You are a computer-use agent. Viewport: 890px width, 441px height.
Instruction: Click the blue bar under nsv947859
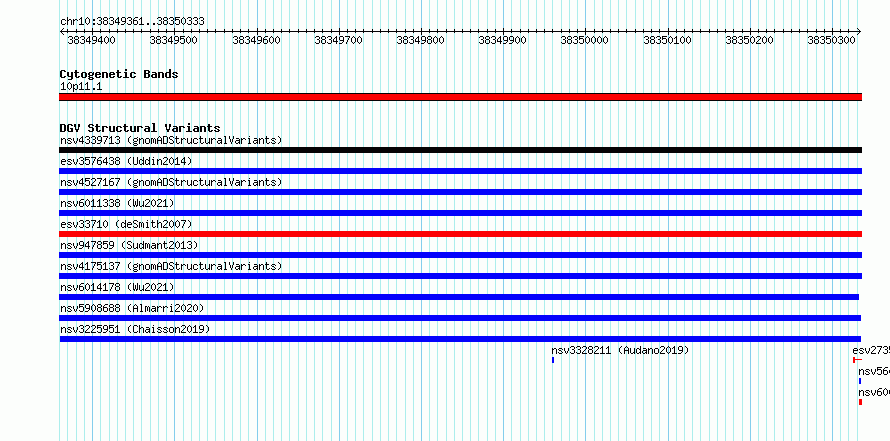click(x=460, y=255)
